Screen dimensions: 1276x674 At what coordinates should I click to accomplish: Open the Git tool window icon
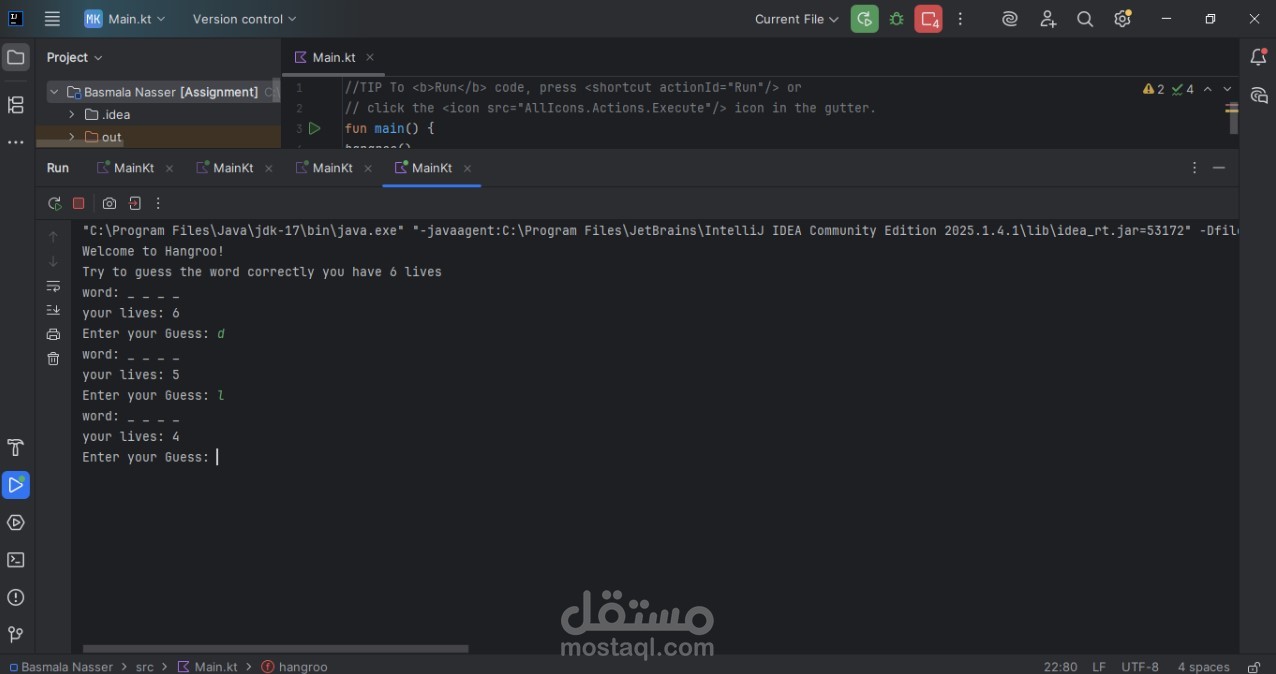pos(15,635)
